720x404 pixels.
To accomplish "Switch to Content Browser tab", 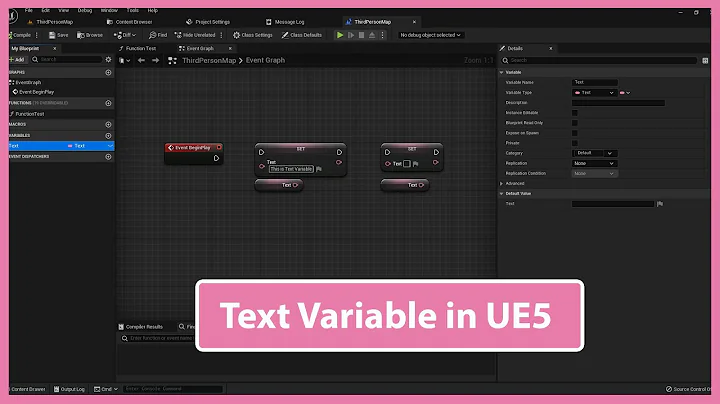I will click(x=129, y=22).
